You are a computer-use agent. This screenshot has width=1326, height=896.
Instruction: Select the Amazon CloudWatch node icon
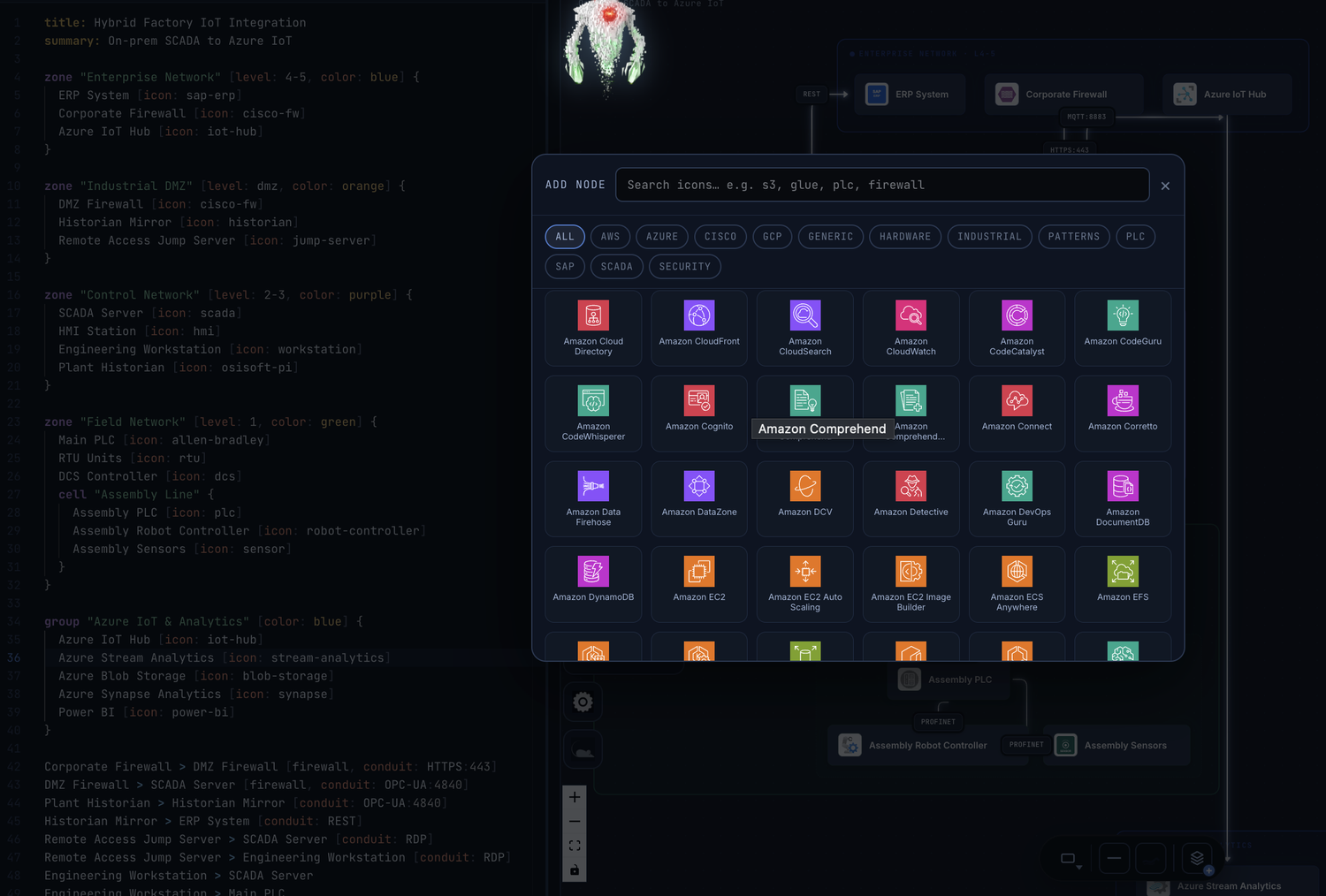pyautogui.click(x=911, y=328)
